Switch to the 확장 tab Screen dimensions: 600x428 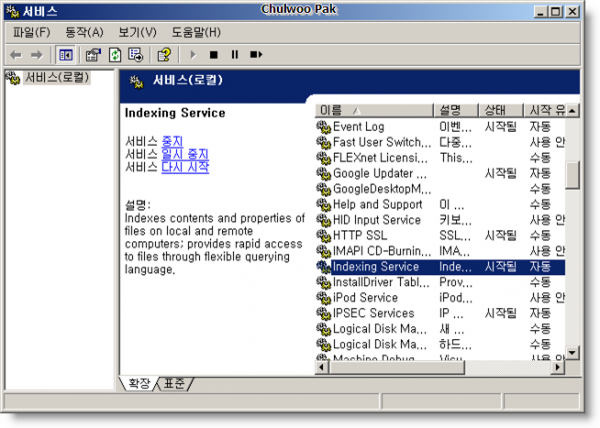139,383
